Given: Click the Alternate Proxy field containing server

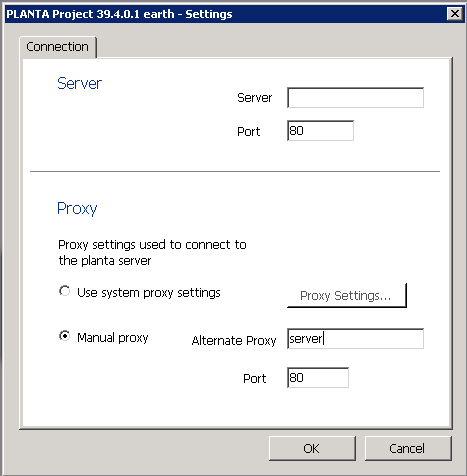Looking at the screenshot, I should pyautogui.click(x=355, y=339).
